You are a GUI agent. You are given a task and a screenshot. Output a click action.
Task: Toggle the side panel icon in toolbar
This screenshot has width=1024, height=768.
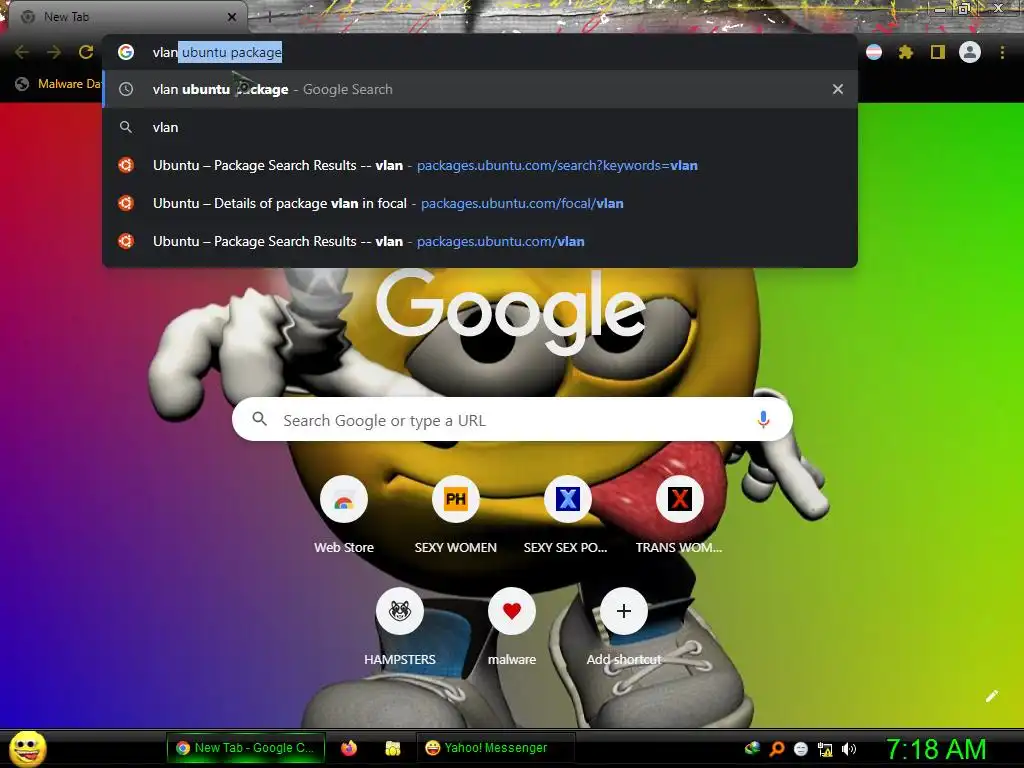(938, 52)
